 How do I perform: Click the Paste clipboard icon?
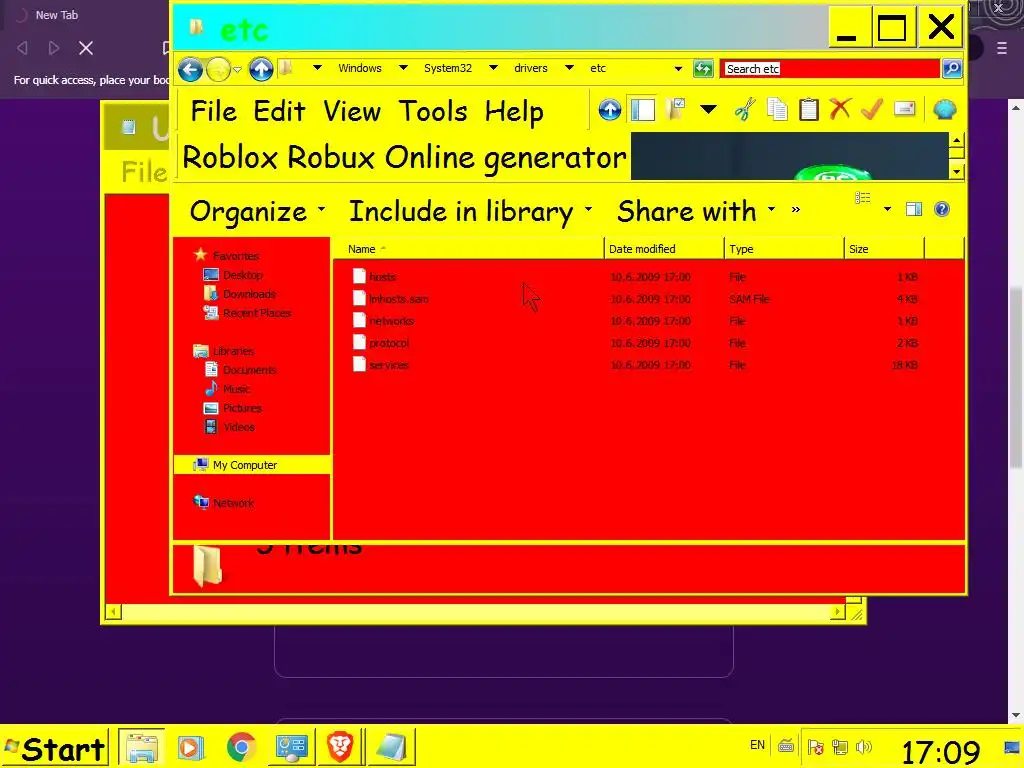tap(808, 110)
